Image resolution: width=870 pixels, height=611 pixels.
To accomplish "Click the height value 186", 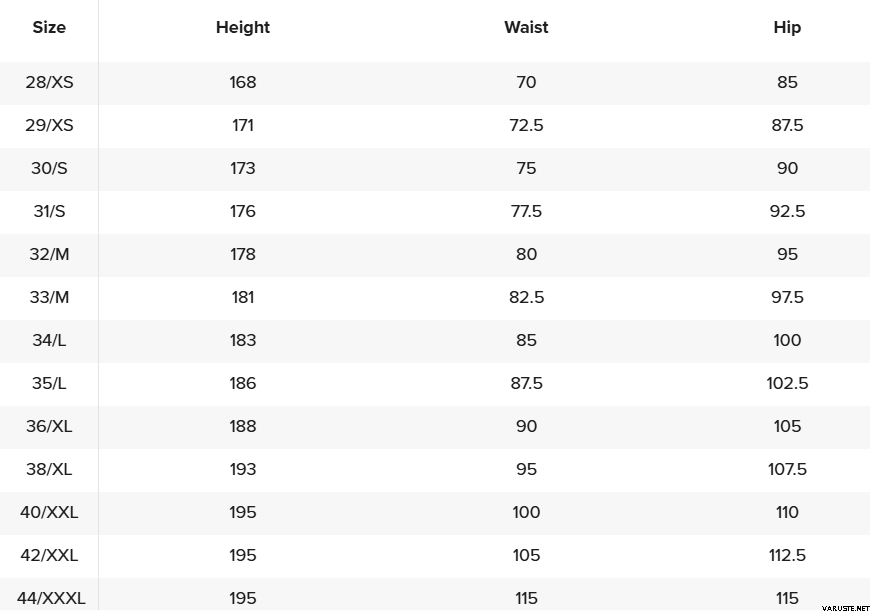I will pos(243,383).
